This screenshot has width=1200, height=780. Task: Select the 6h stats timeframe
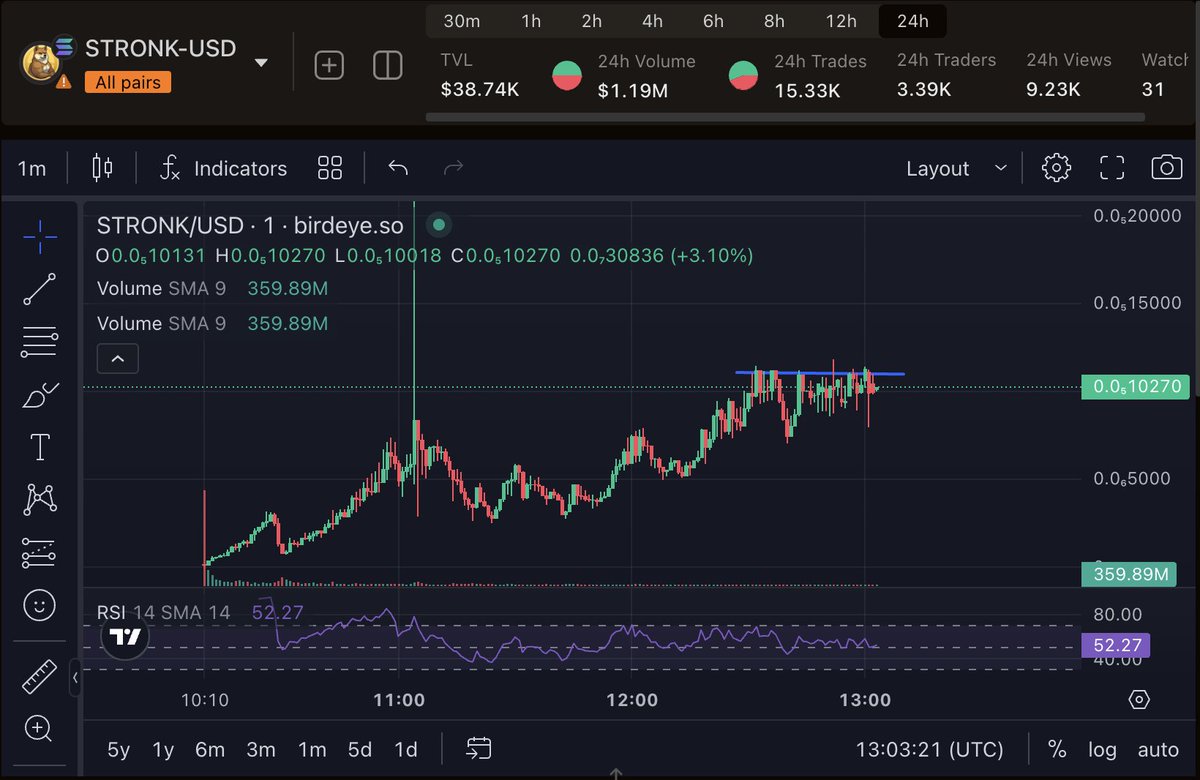tap(713, 21)
